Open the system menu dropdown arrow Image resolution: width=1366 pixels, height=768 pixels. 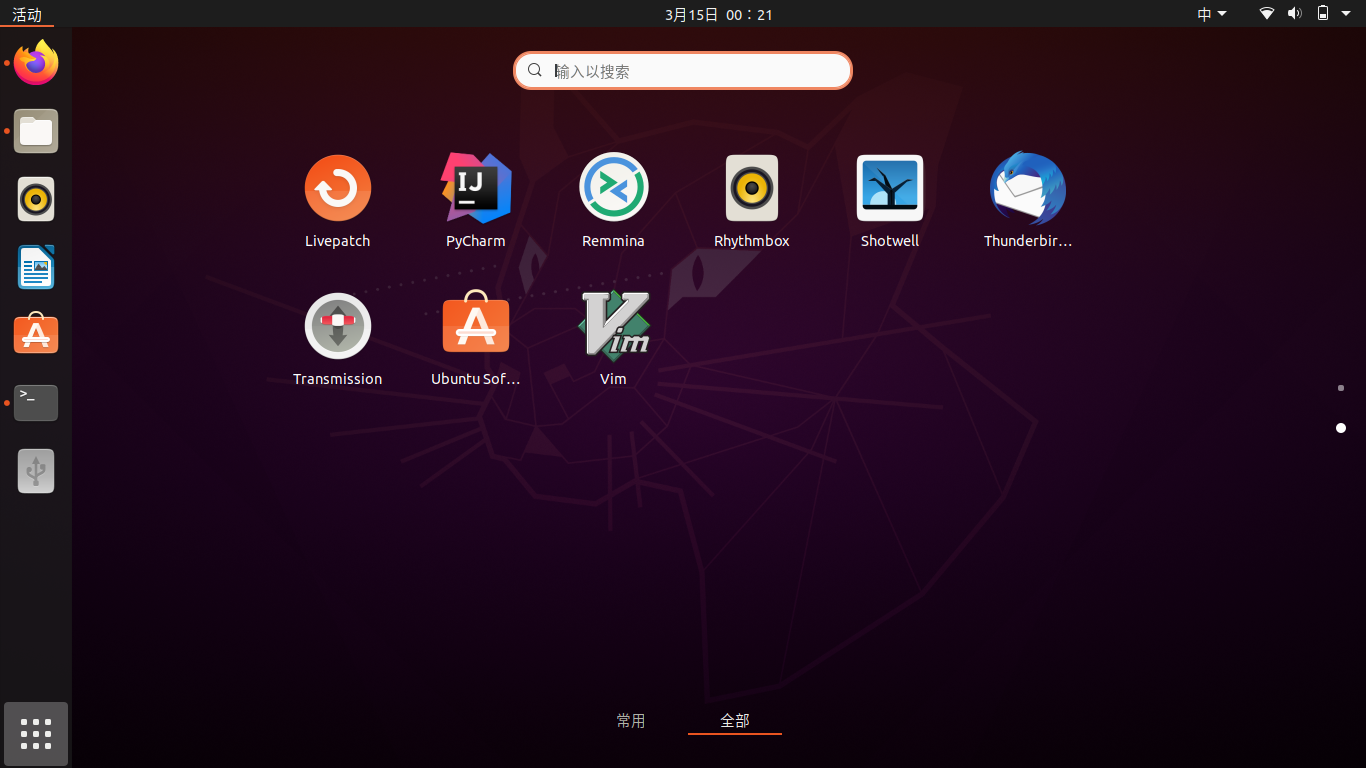tap(1346, 14)
